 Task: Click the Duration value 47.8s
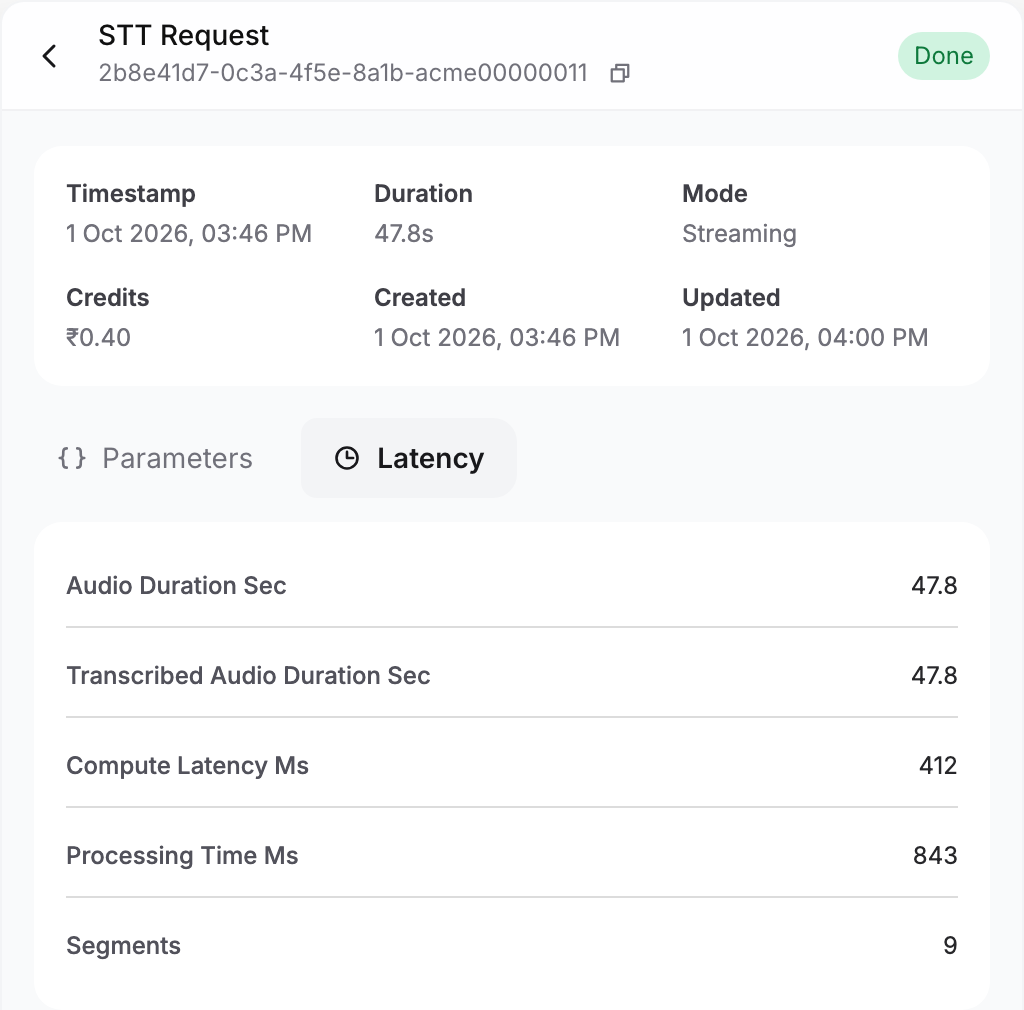click(x=404, y=234)
